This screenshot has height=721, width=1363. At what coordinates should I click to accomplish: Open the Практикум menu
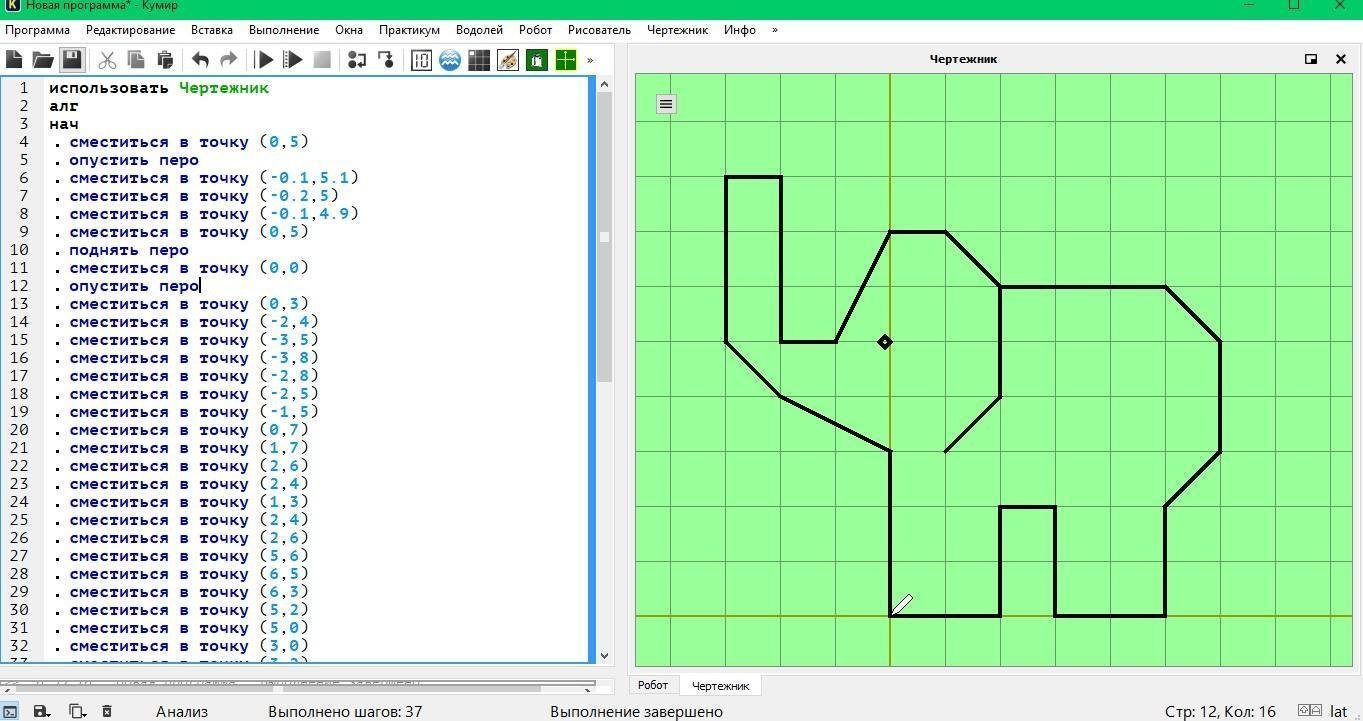point(409,30)
